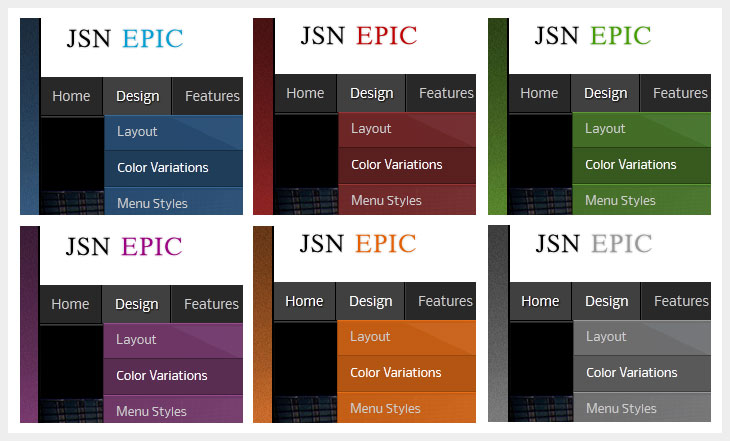This screenshot has height=441, width=730.
Task: Click Home in the orange theme menu
Action: coord(304,301)
